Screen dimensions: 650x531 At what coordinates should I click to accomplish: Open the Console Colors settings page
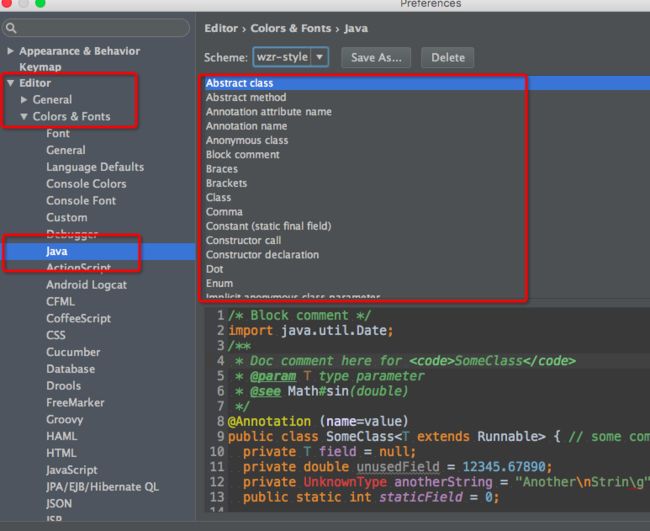coord(86,184)
